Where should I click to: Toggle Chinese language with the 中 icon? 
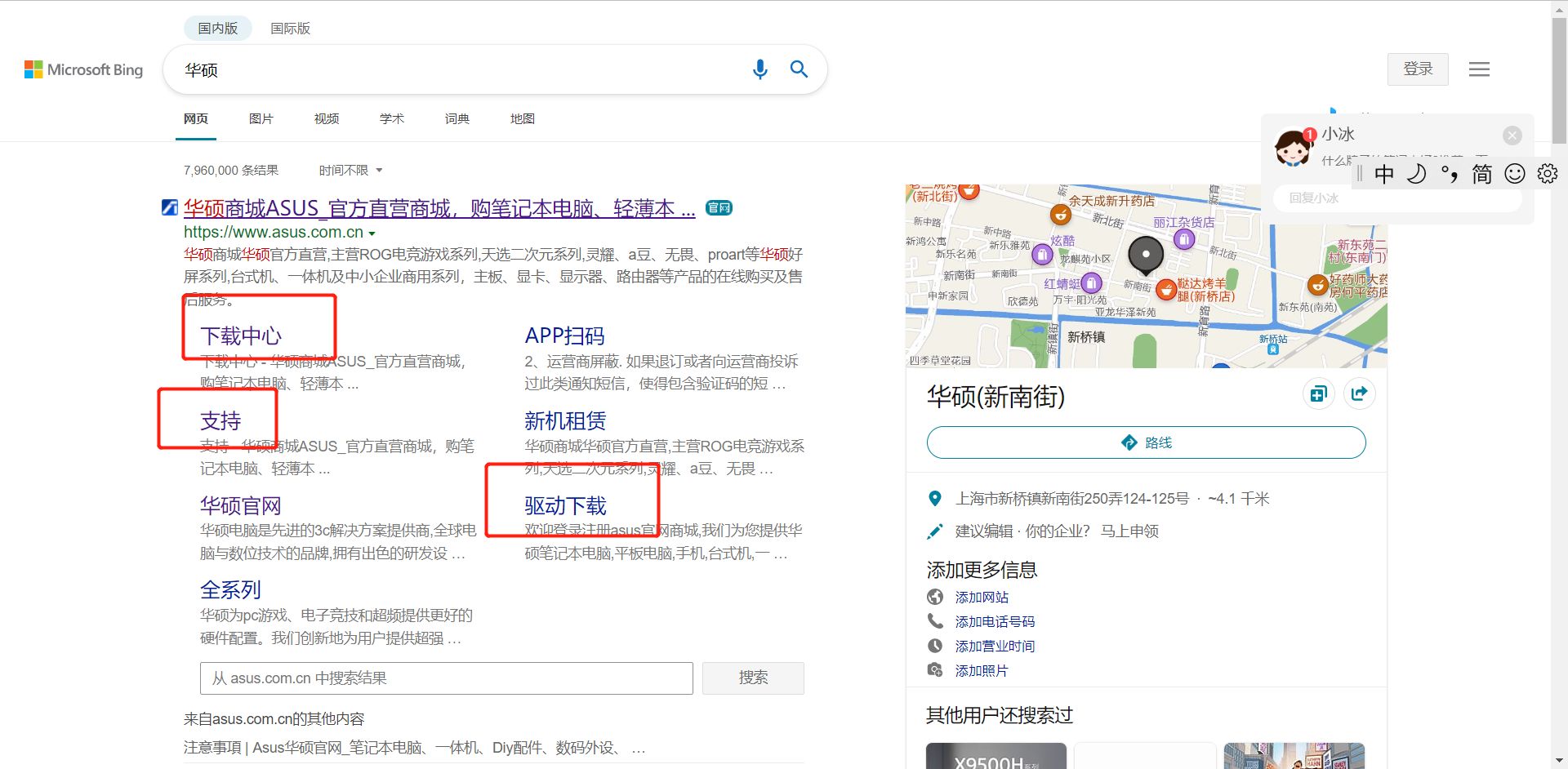tap(1384, 173)
